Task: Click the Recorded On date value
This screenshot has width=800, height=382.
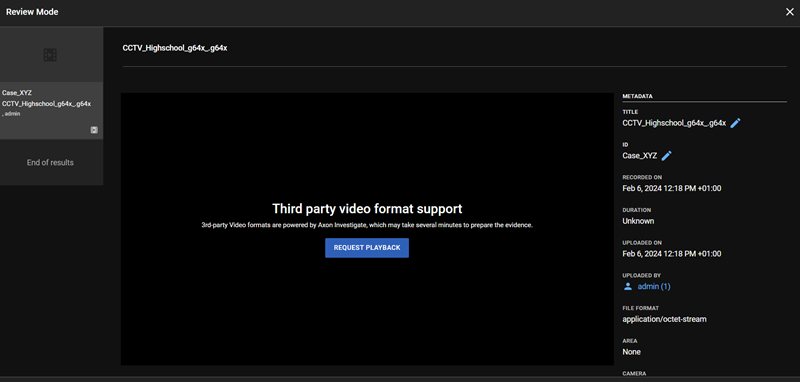Action: pyautogui.click(x=671, y=188)
